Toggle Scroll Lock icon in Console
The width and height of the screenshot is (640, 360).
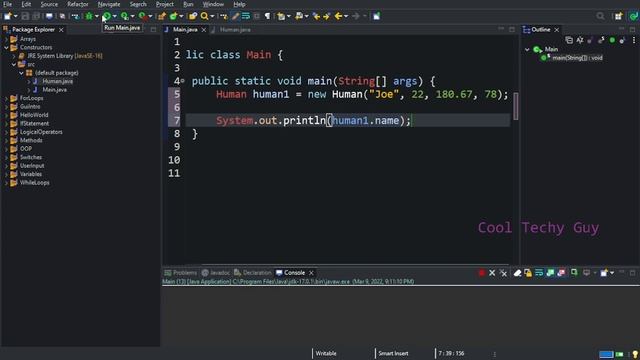528,273
